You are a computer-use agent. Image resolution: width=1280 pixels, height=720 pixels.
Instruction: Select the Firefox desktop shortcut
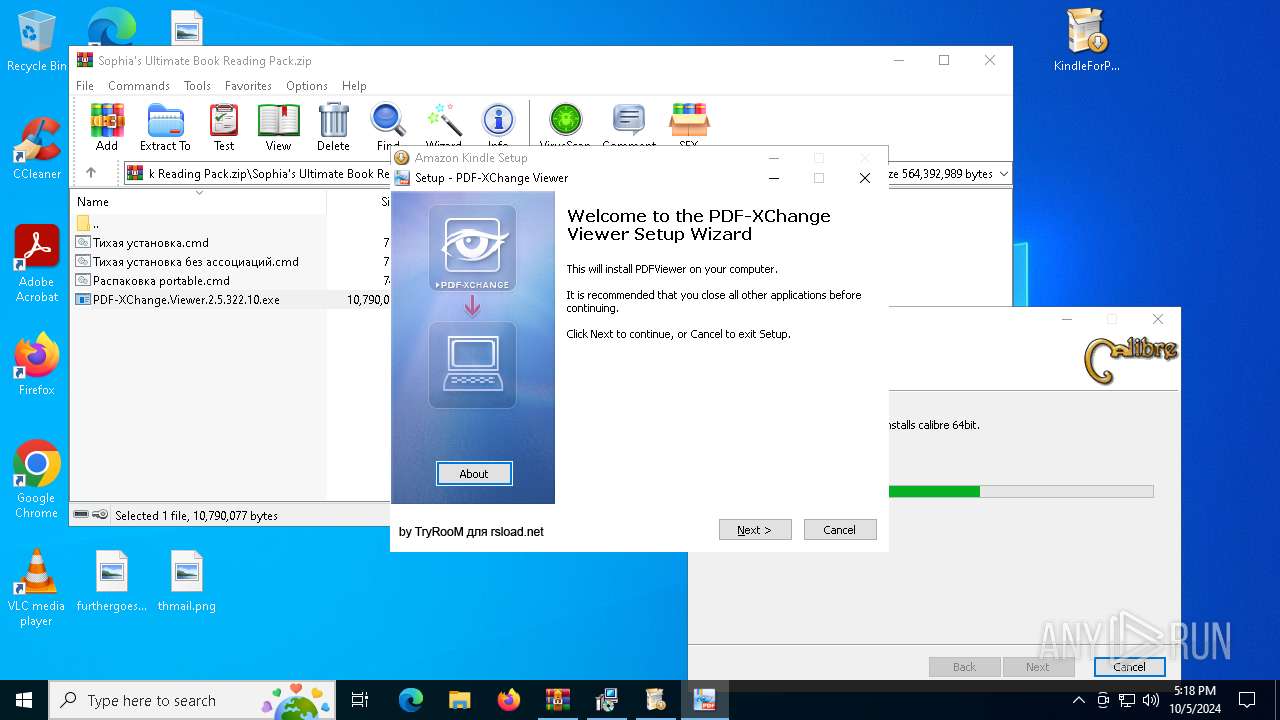click(37, 365)
